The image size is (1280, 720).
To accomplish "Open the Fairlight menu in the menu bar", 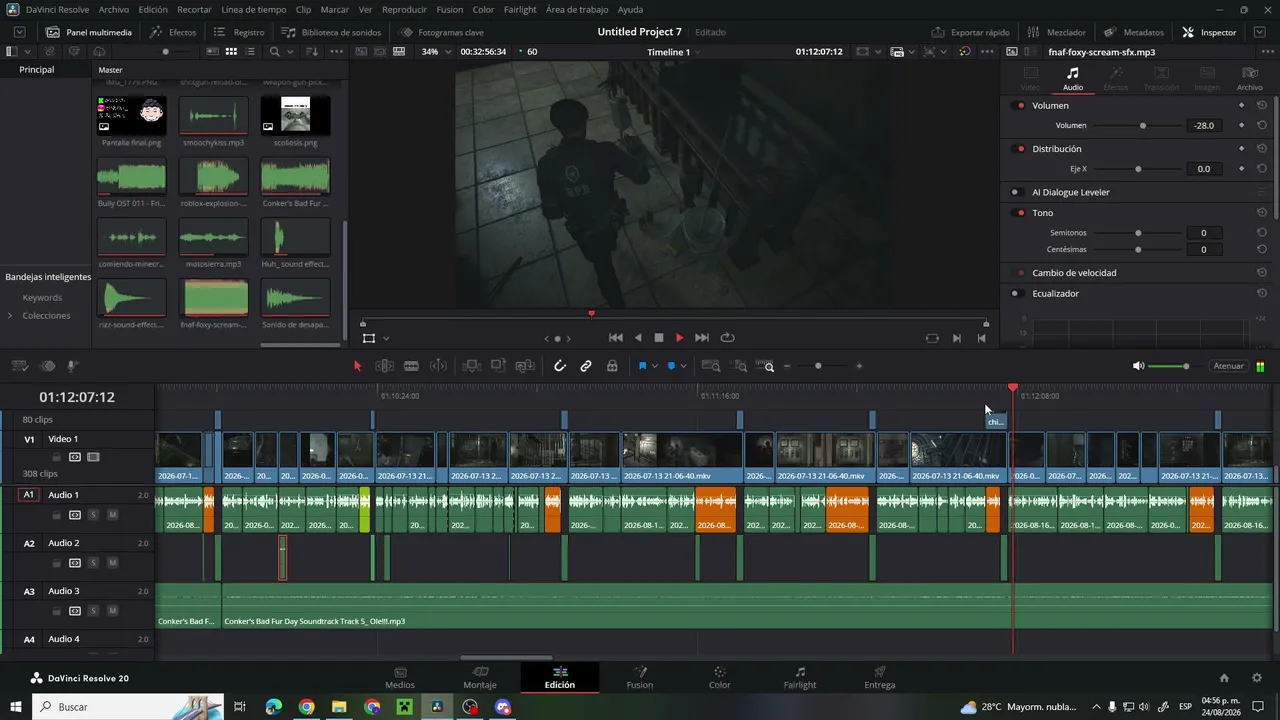I will tap(520, 9).
